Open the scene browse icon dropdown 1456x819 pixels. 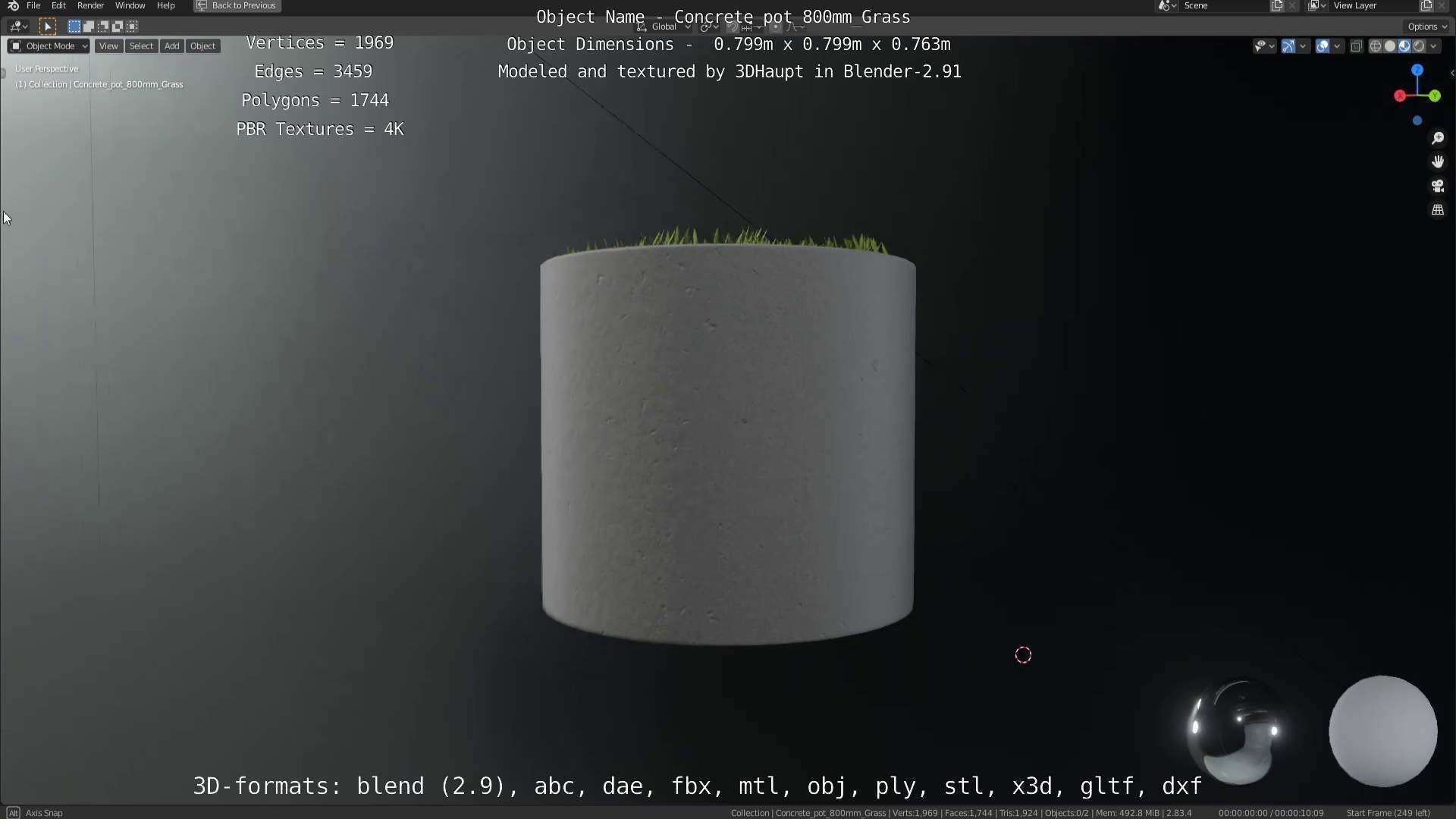pos(1167,5)
